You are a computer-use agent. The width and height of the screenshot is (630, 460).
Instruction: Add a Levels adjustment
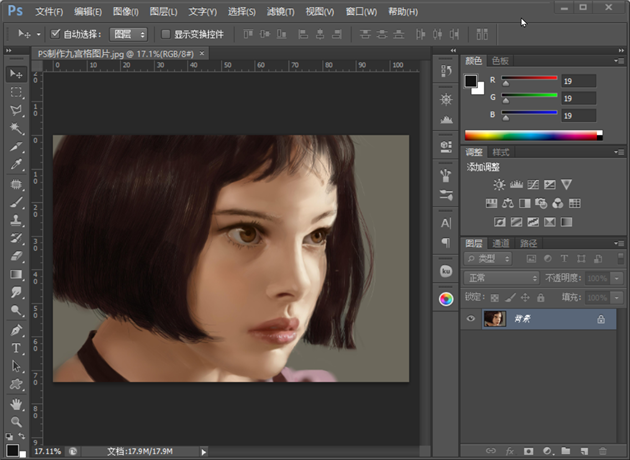pos(516,185)
